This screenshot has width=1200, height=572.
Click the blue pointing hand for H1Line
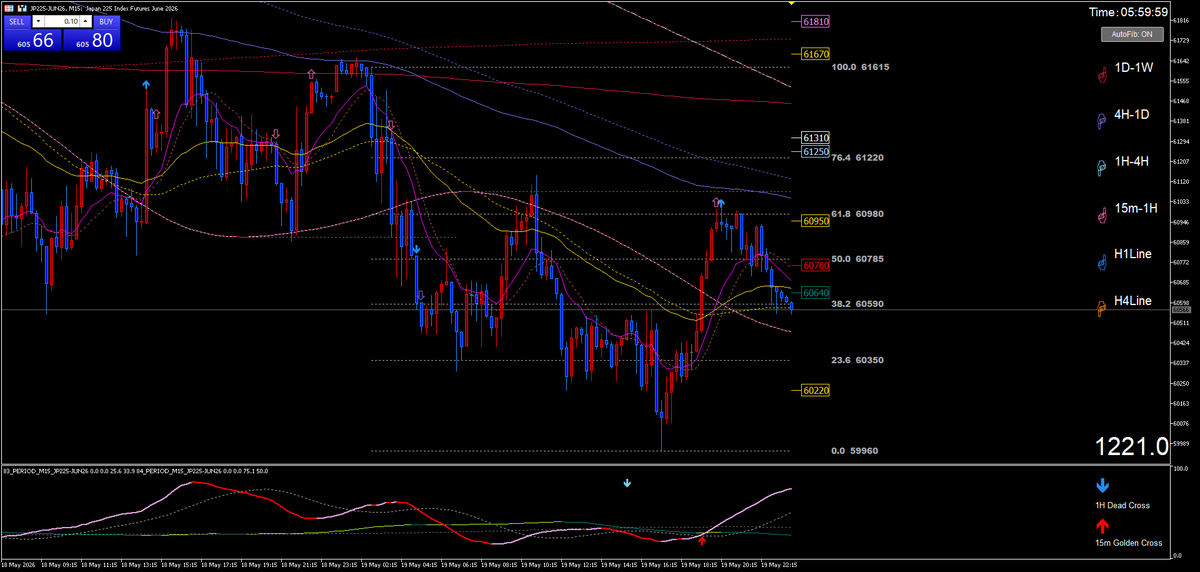point(1102,260)
